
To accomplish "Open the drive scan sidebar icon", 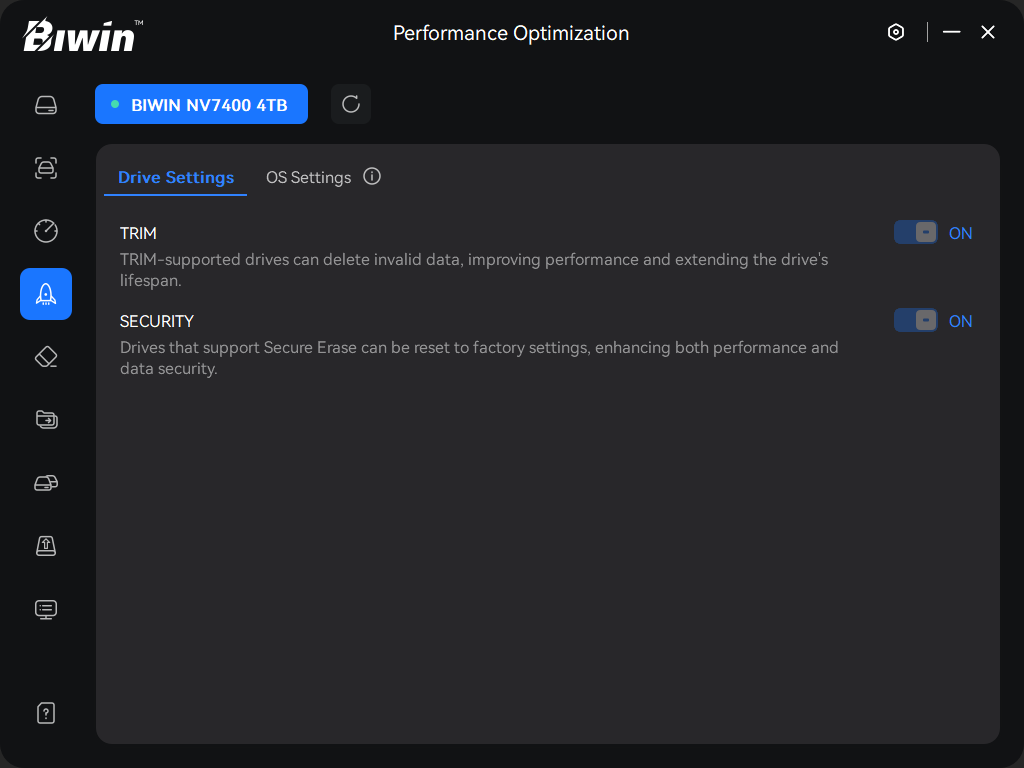I will point(46,168).
